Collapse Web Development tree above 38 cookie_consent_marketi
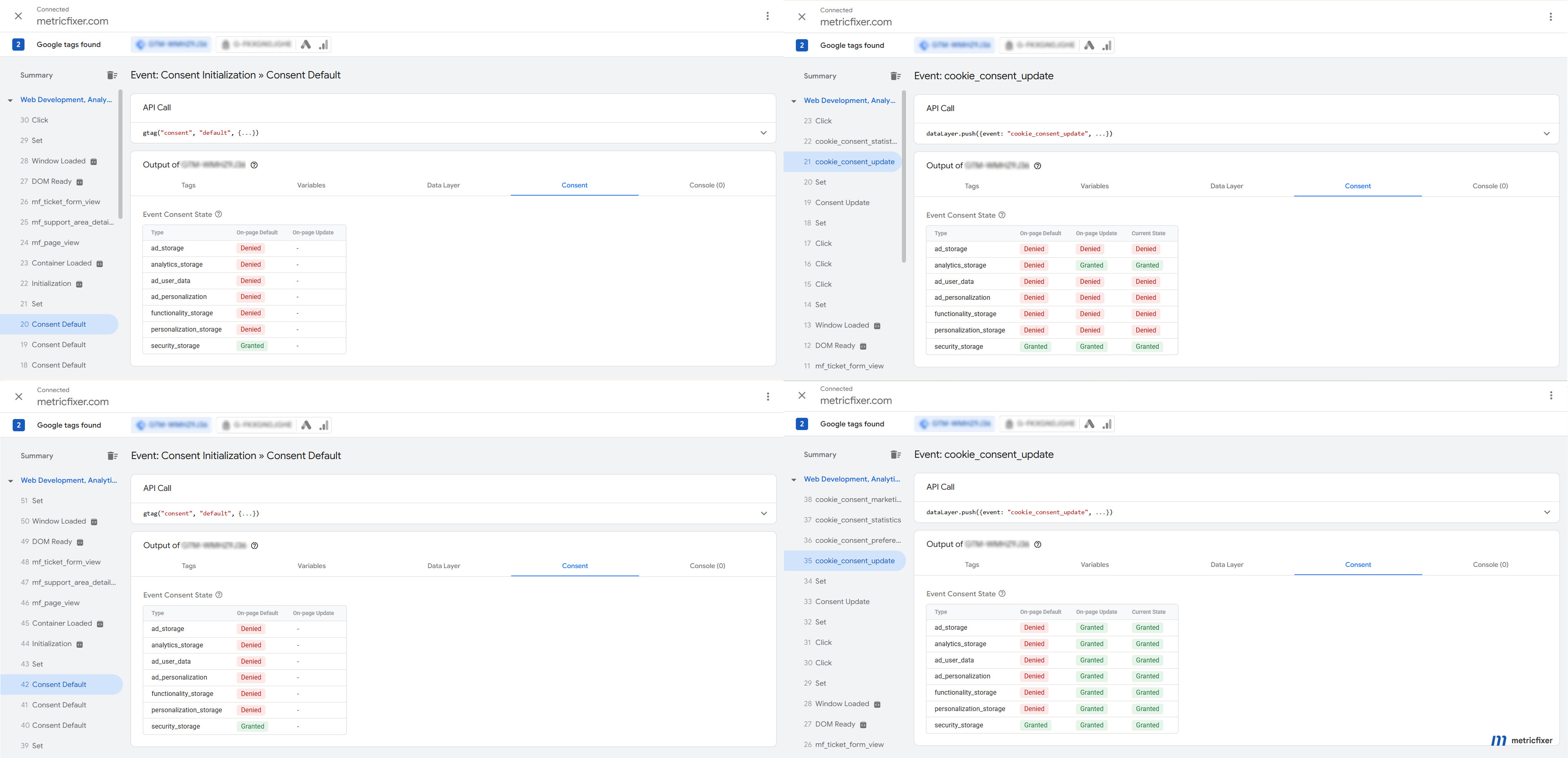This screenshot has height=758, width=1568. (794, 480)
